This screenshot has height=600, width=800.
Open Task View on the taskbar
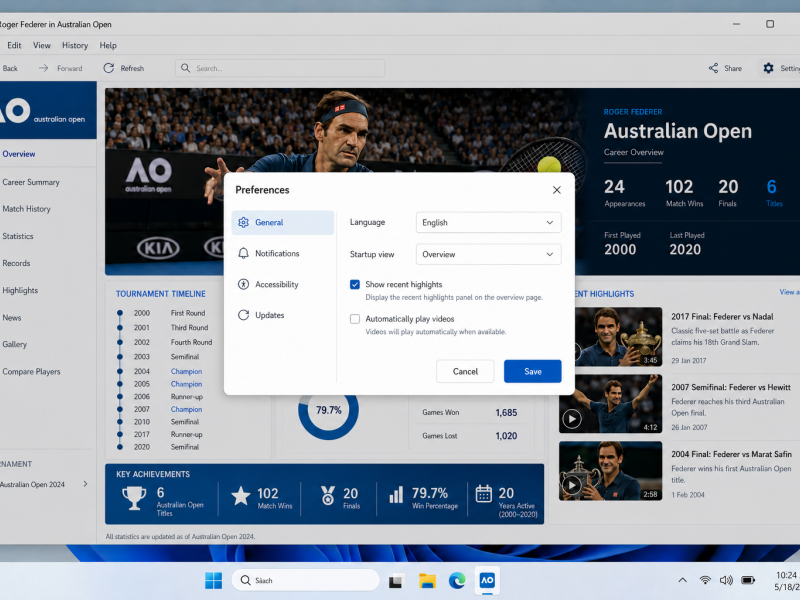pos(396,581)
